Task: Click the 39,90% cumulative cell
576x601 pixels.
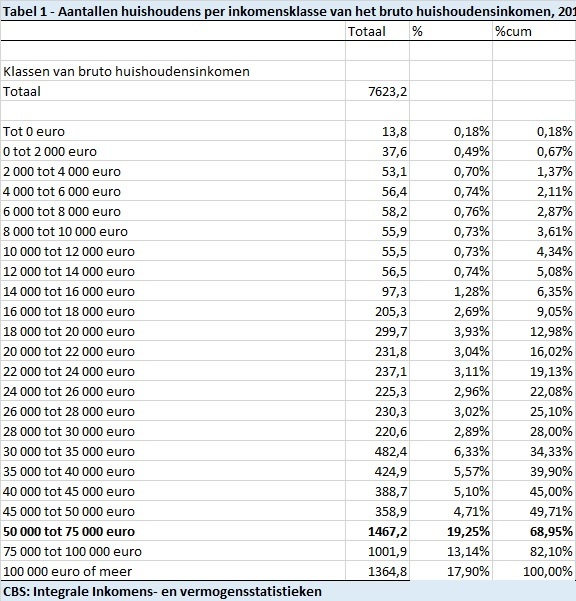Action: click(534, 471)
